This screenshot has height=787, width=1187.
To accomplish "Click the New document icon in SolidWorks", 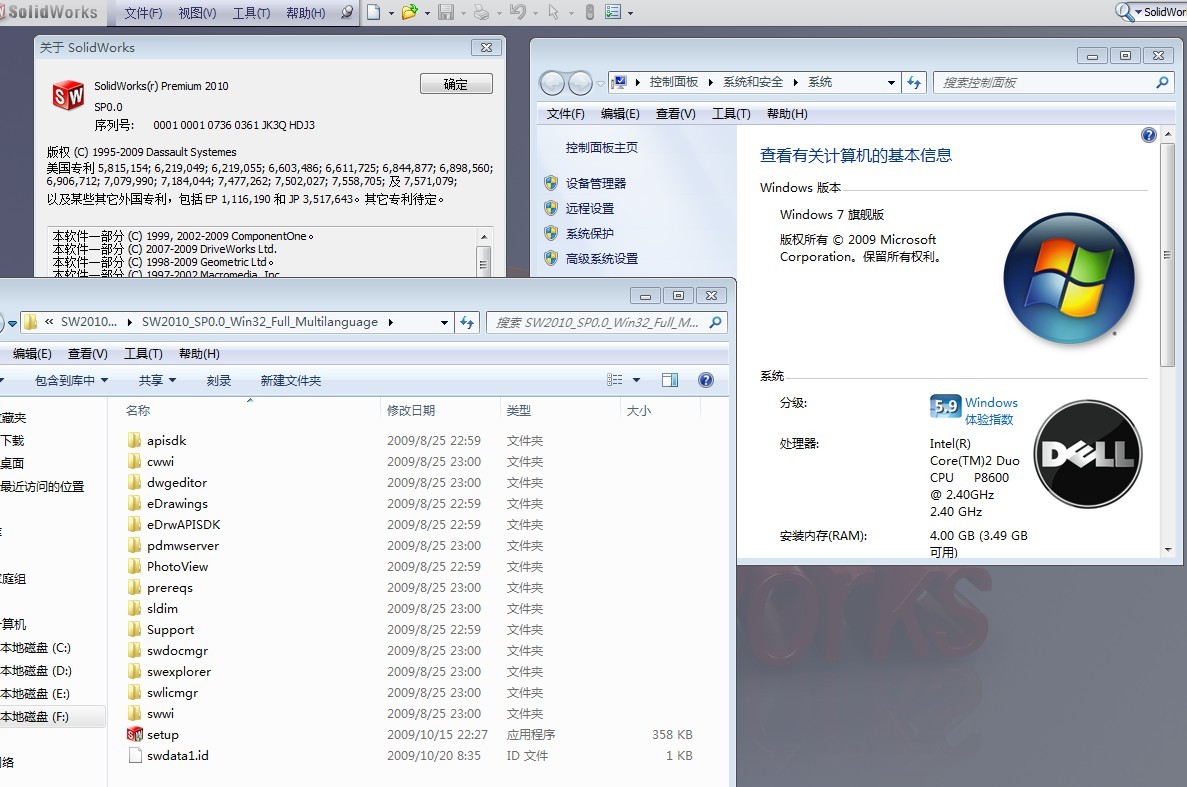I will click(x=373, y=12).
